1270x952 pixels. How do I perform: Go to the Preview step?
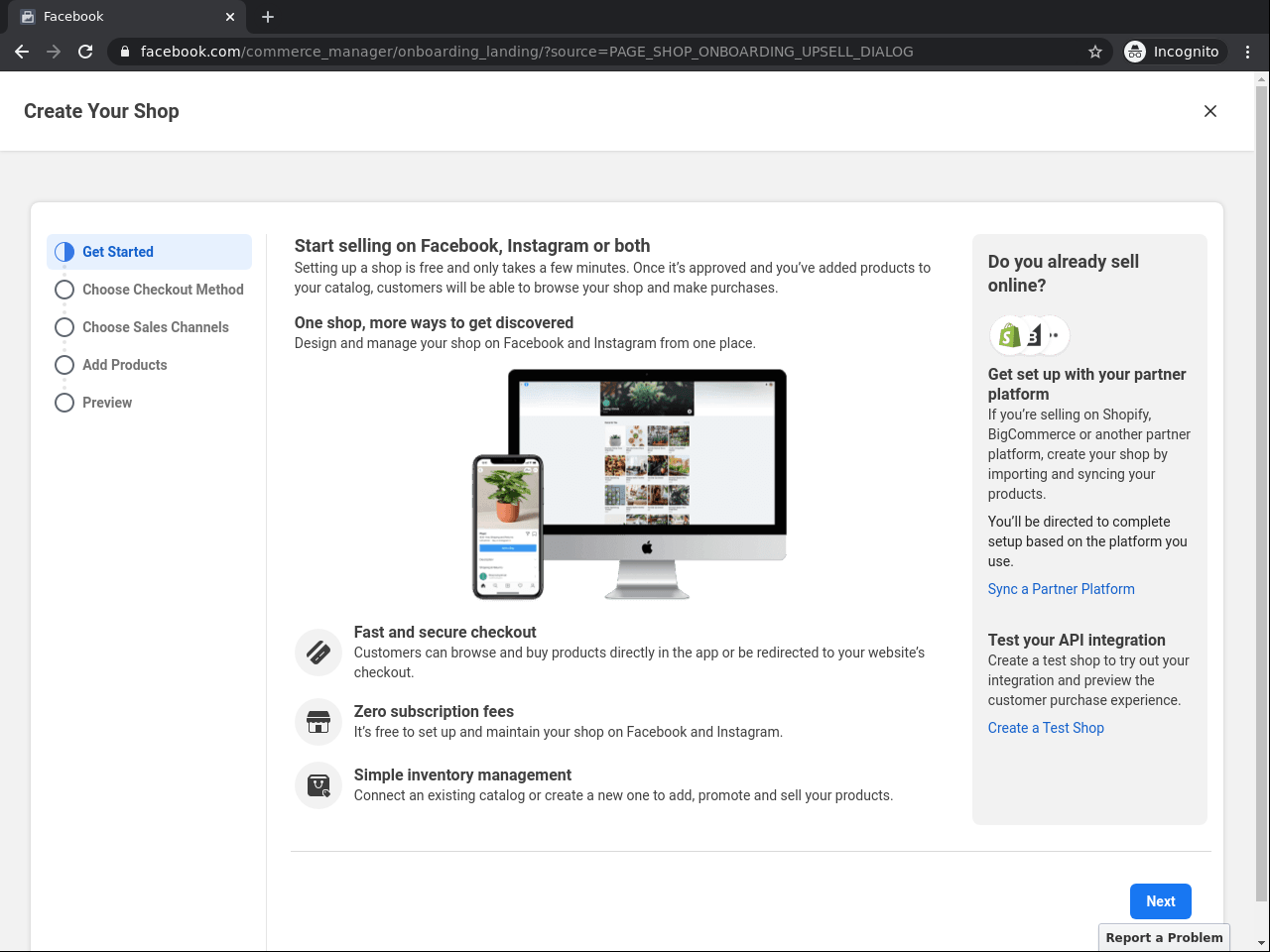coord(107,403)
